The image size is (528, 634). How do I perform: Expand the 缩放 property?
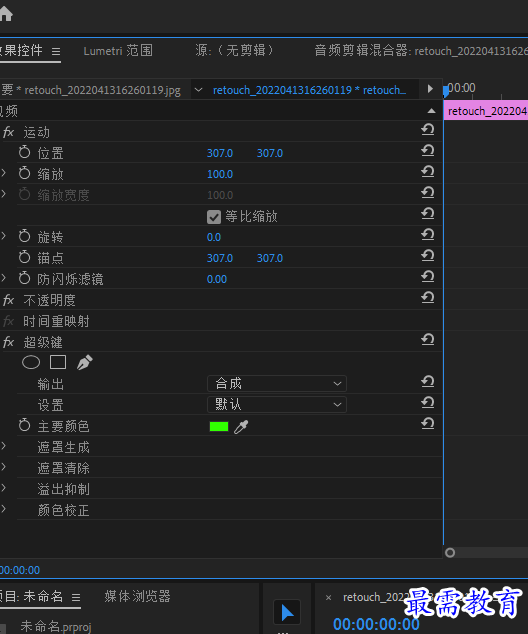click(x=3, y=173)
